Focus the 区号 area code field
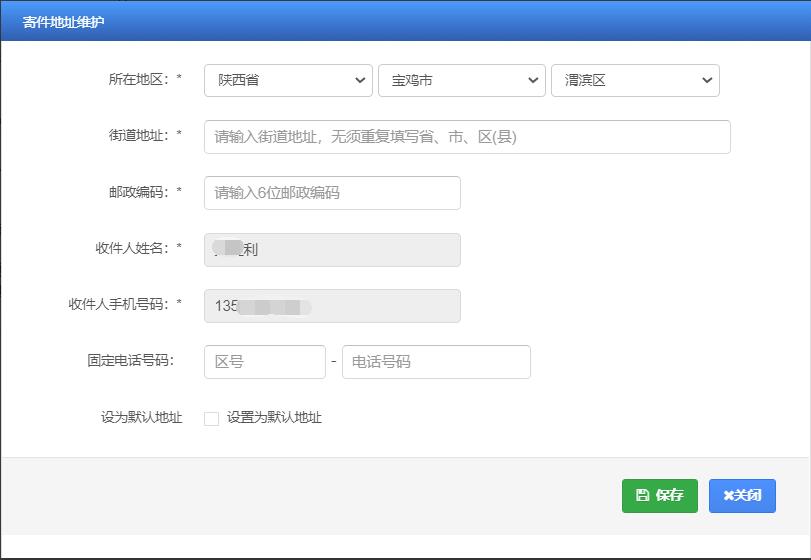This screenshot has height=560, width=811. point(265,362)
